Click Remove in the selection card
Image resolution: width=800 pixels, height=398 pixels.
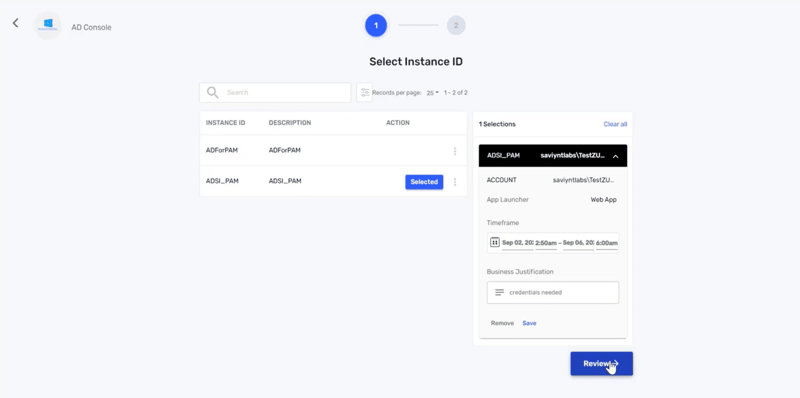[502, 323]
